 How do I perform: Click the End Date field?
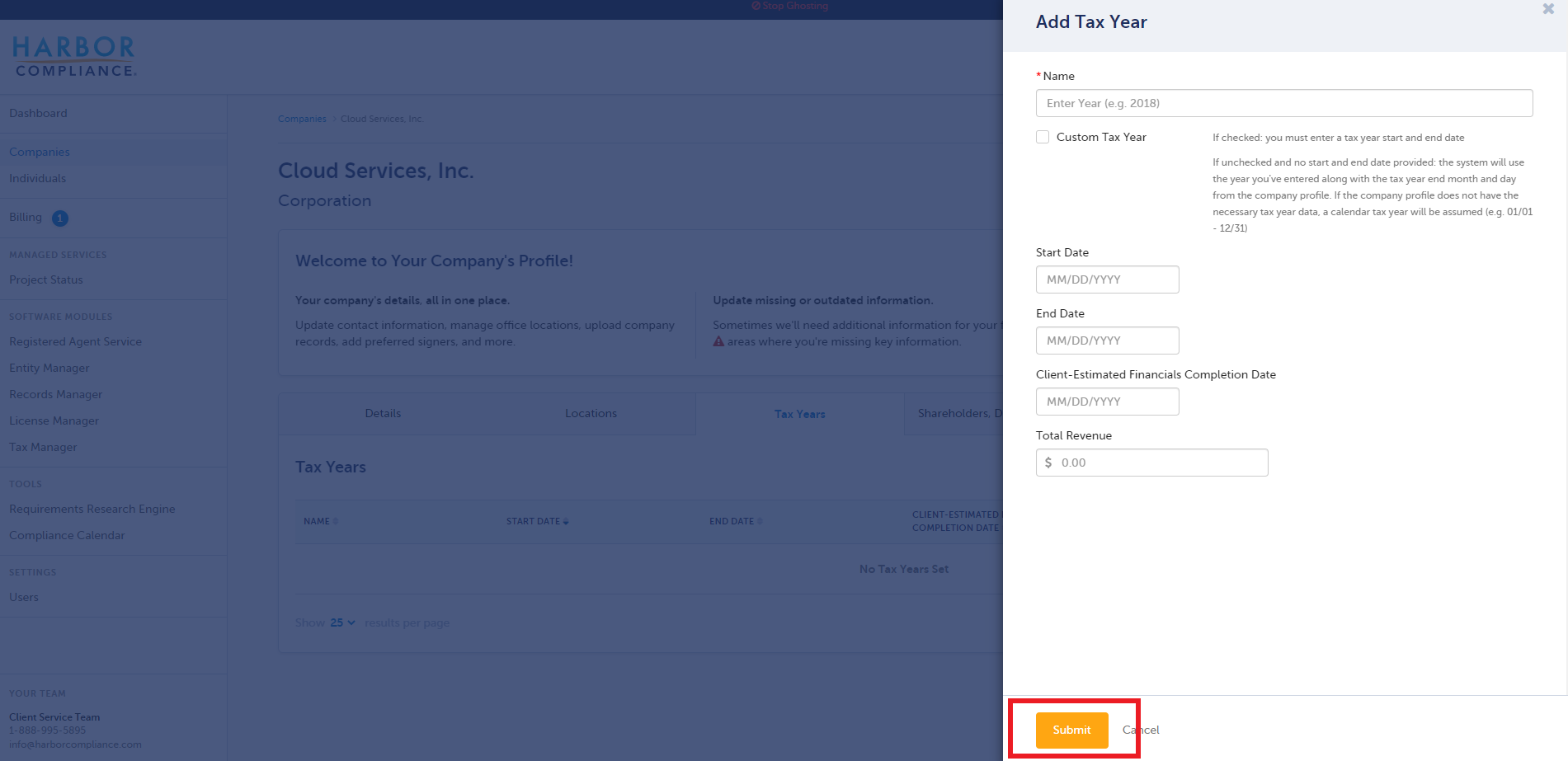point(1107,341)
